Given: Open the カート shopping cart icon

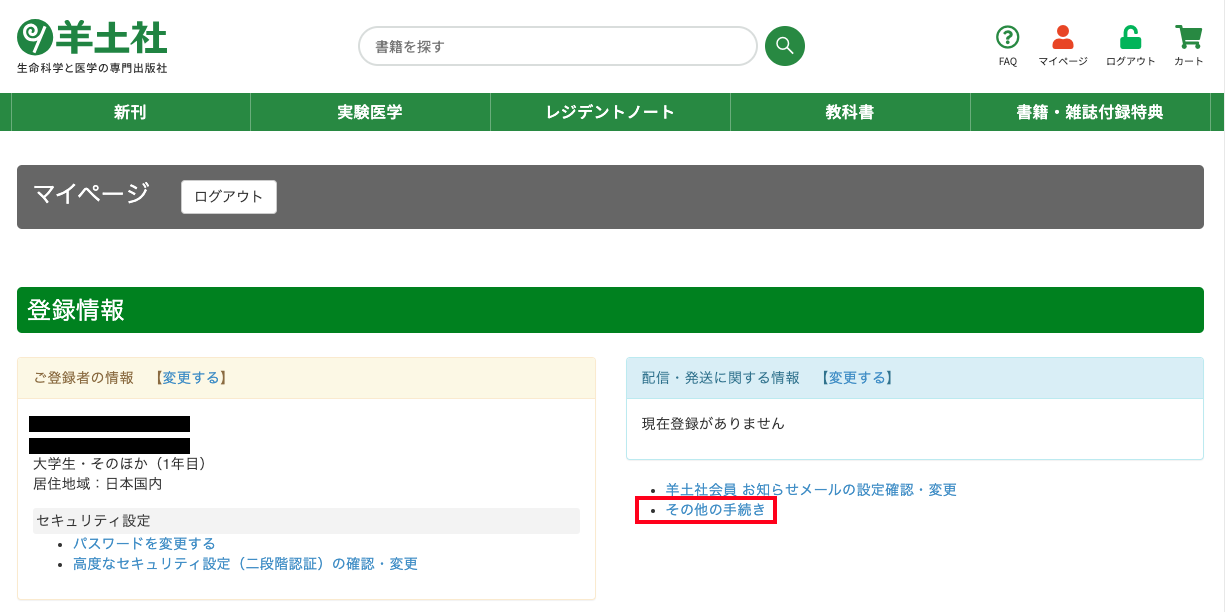Looking at the screenshot, I should (x=1188, y=38).
